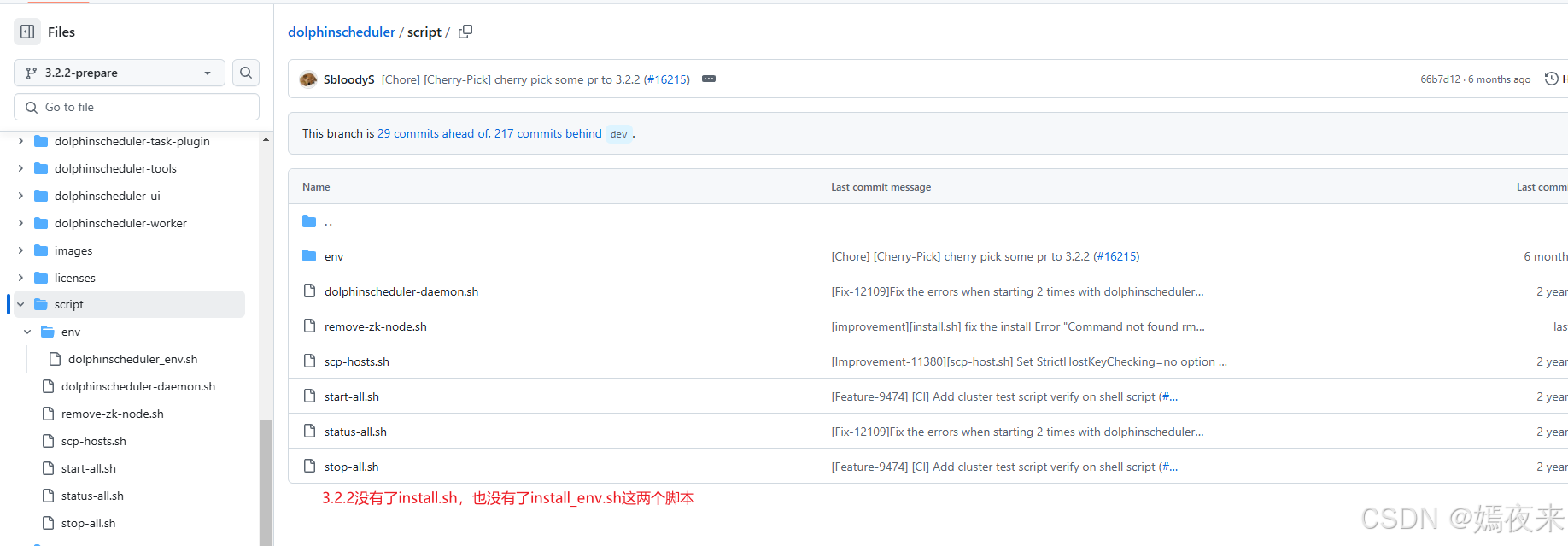Open env folder in file list
This screenshot has height=546, width=1568.
pyautogui.click(x=334, y=256)
